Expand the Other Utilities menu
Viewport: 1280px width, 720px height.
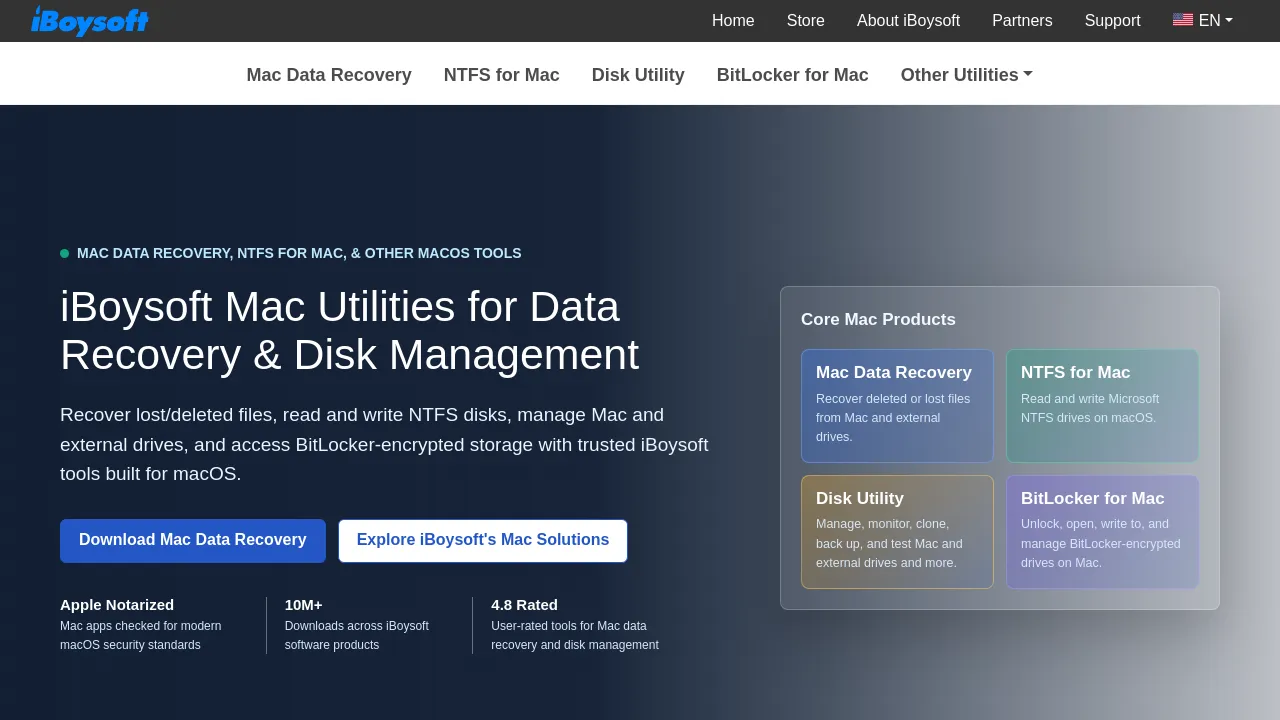(966, 75)
